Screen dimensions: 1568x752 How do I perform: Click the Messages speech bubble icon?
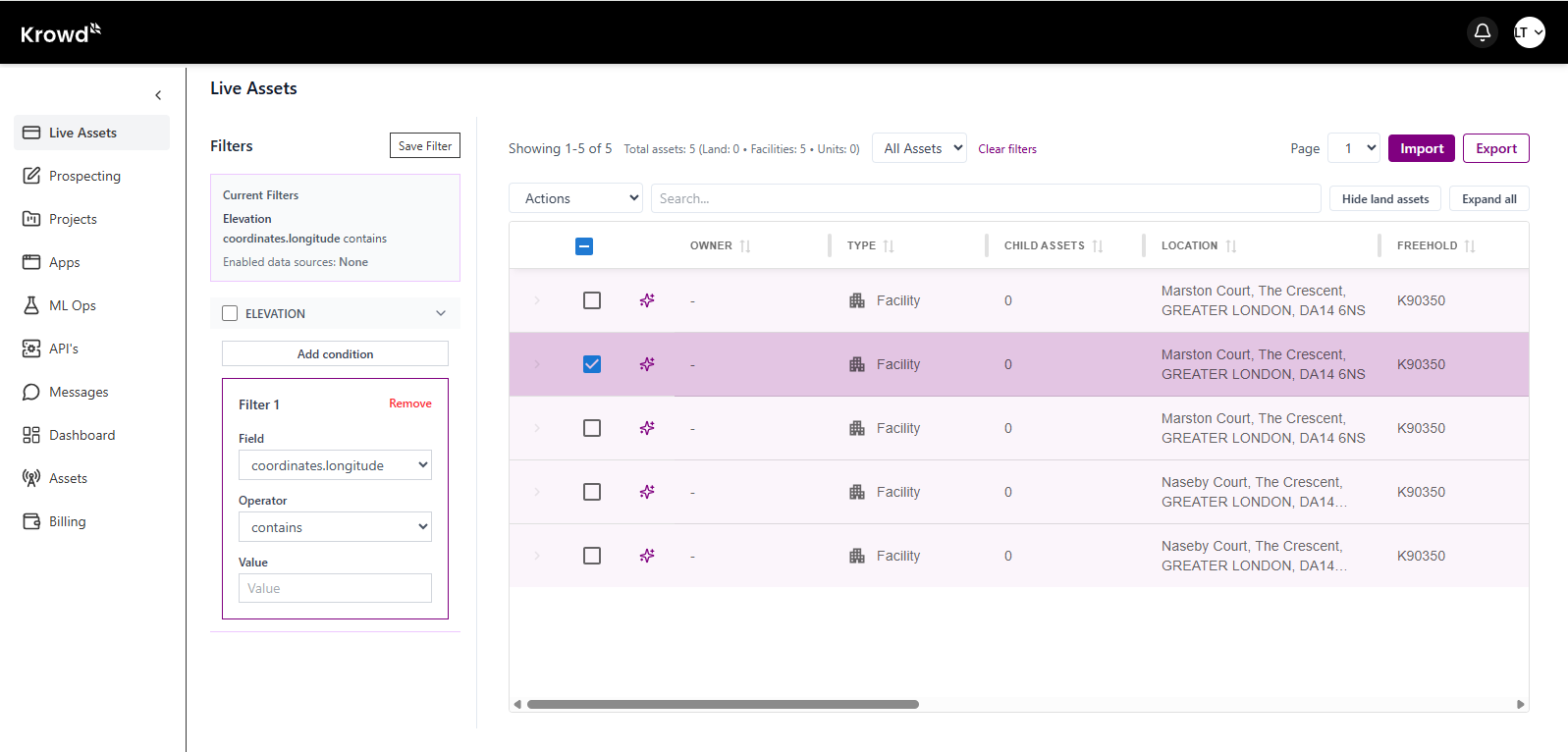[x=31, y=392]
